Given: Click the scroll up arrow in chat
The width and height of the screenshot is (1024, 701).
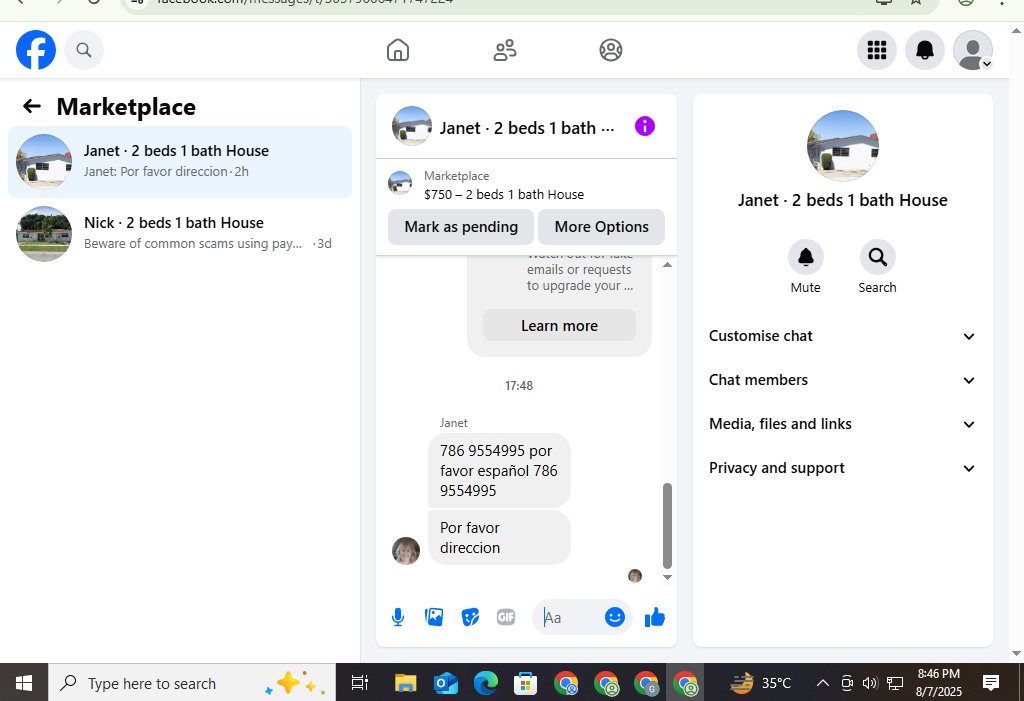Looking at the screenshot, I should [x=667, y=265].
